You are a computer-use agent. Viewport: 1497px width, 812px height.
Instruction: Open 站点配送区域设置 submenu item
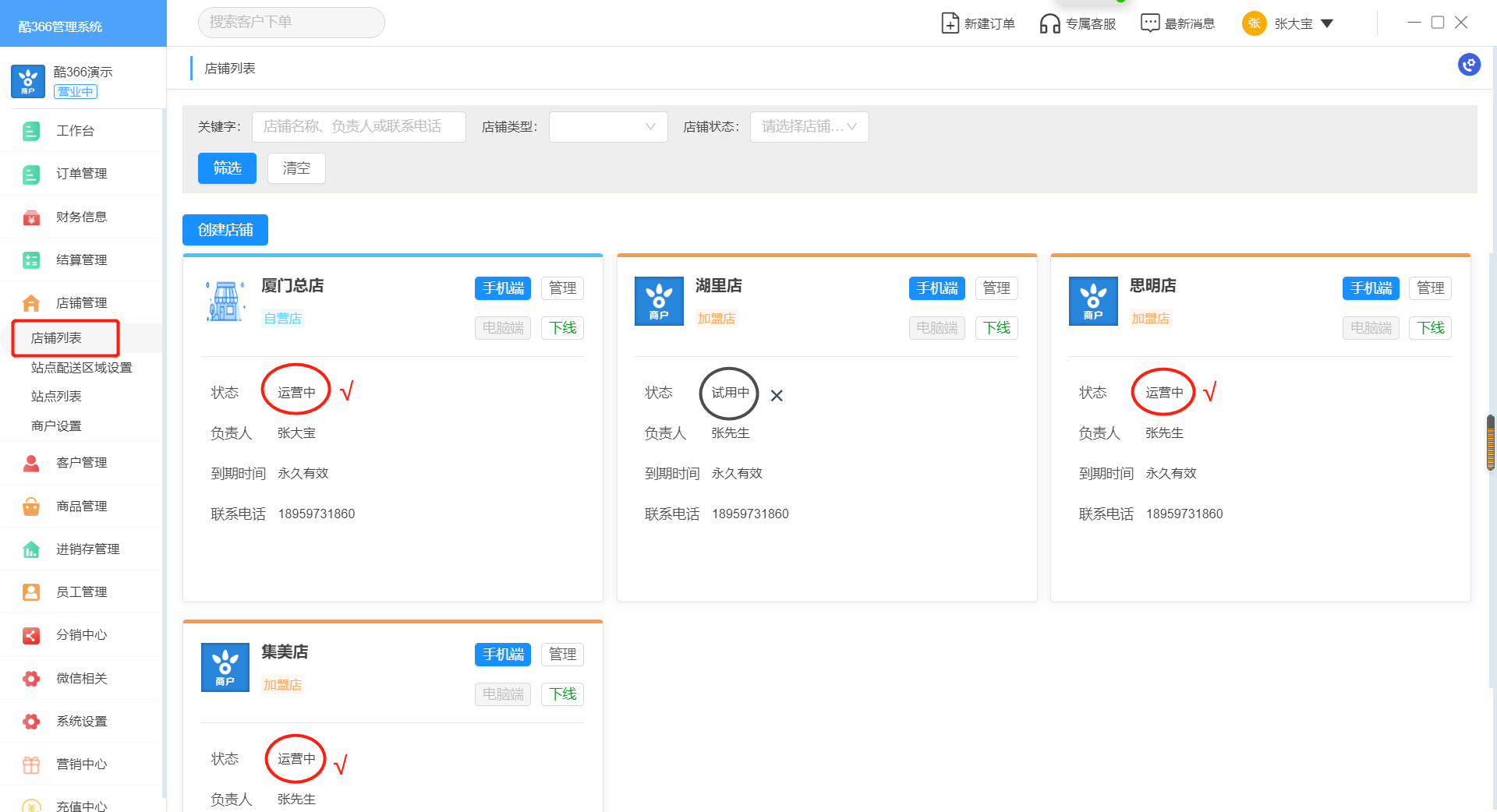coord(82,368)
